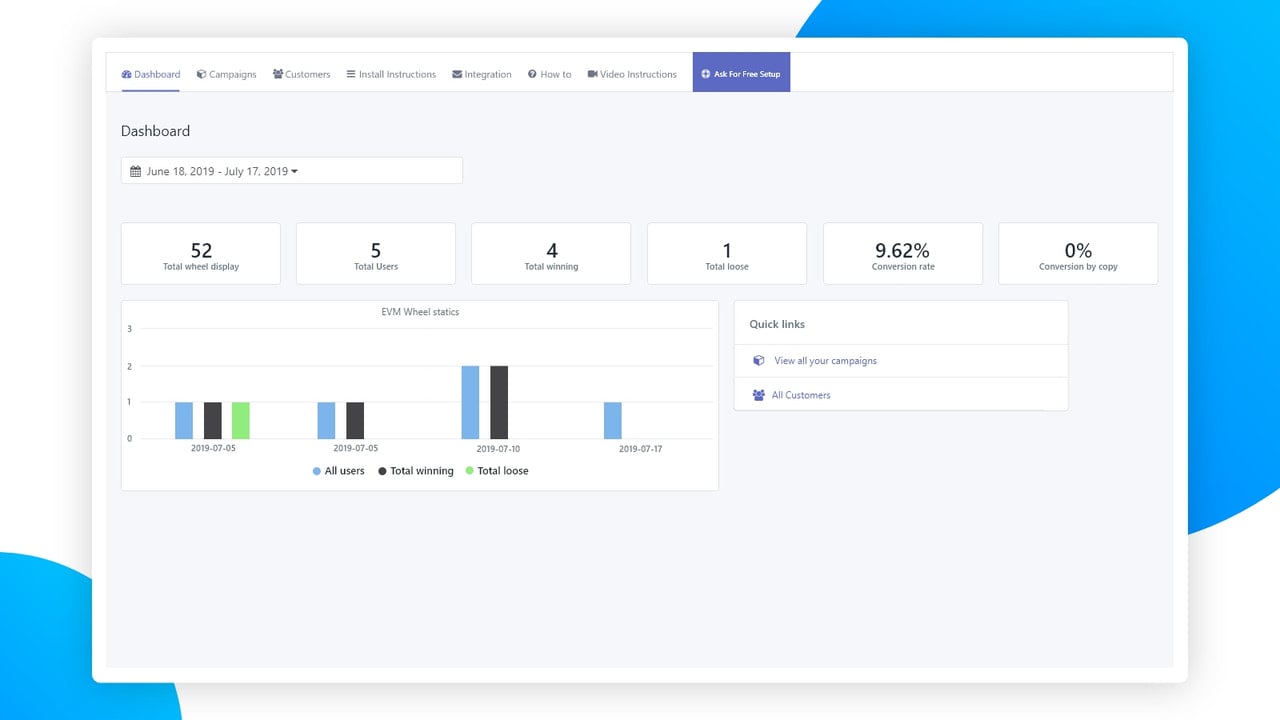Click the Customers people icon
Screen dimensions: 1280x720
tap(278, 74)
